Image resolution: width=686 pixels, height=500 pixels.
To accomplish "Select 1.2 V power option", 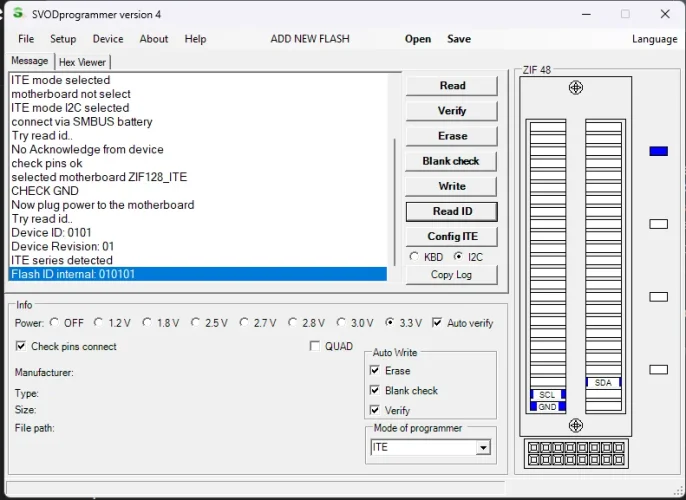I will click(x=98, y=322).
